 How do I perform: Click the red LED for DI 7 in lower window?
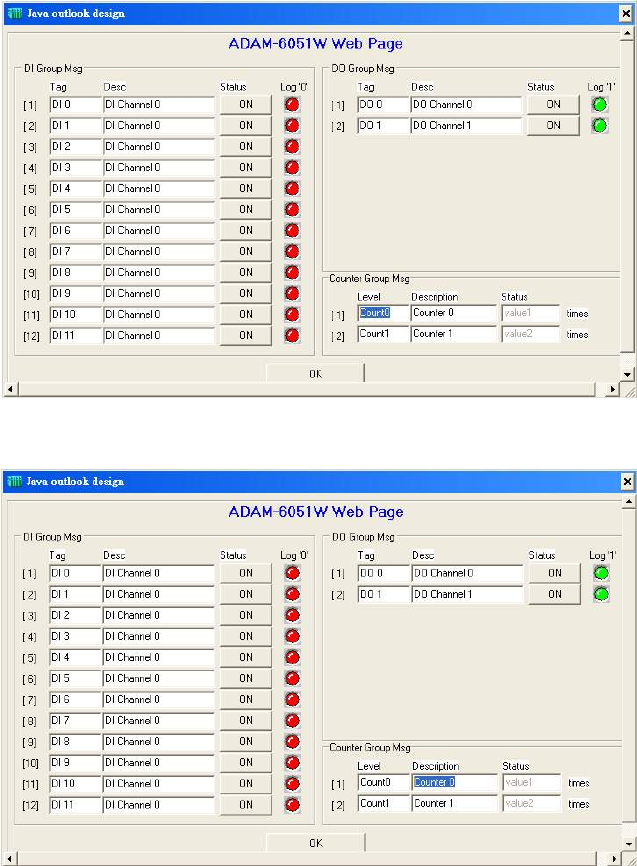pyautogui.click(x=292, y=720)
